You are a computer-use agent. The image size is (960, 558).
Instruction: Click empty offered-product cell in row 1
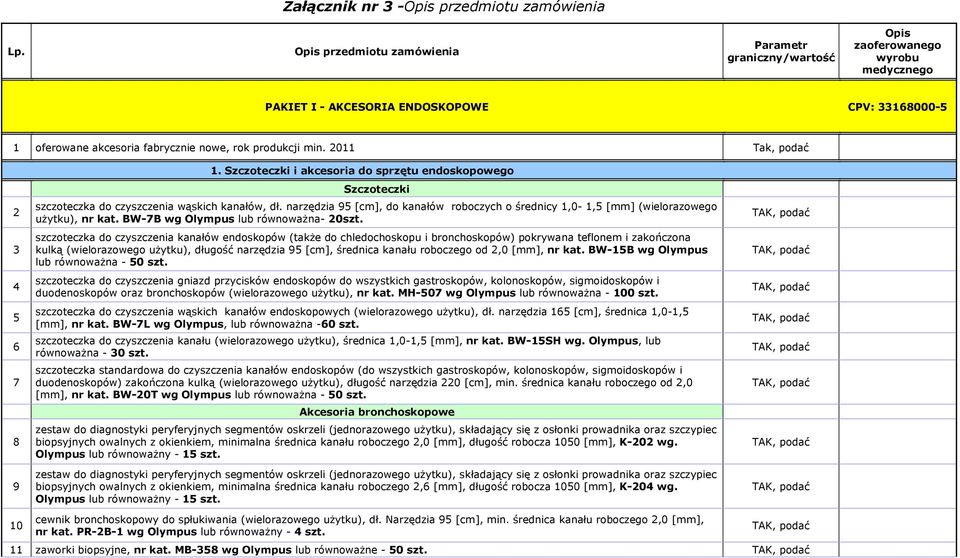[x=897, y=148]
